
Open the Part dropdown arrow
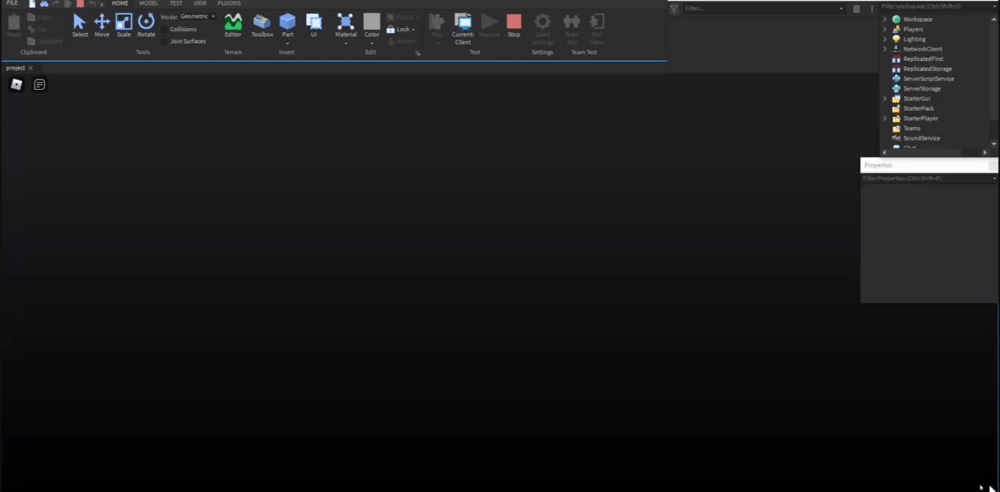pyautogui.click(x=288, y=43)
